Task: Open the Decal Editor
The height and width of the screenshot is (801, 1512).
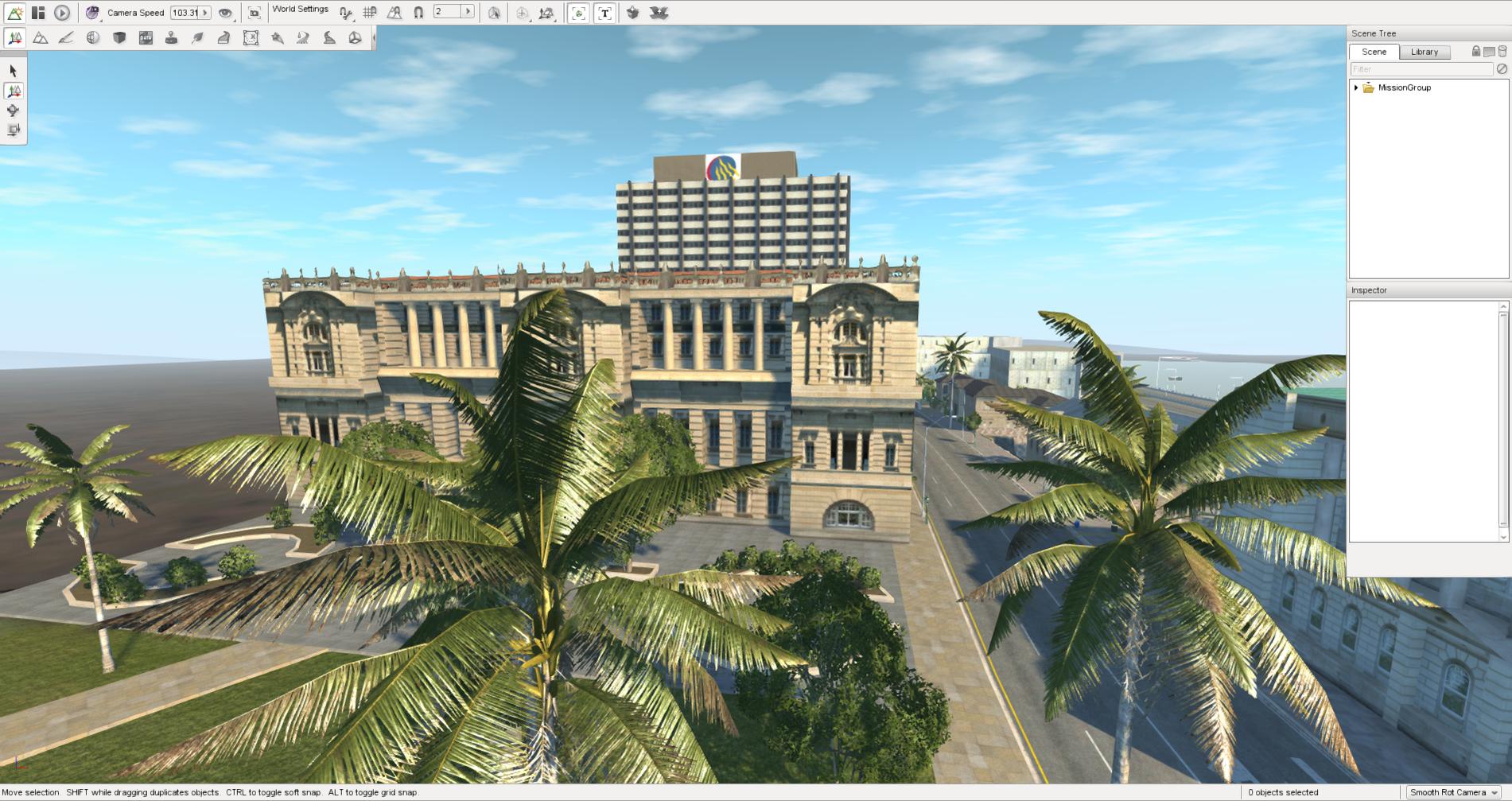Action: pyautogui.click(x=171, y=37)
